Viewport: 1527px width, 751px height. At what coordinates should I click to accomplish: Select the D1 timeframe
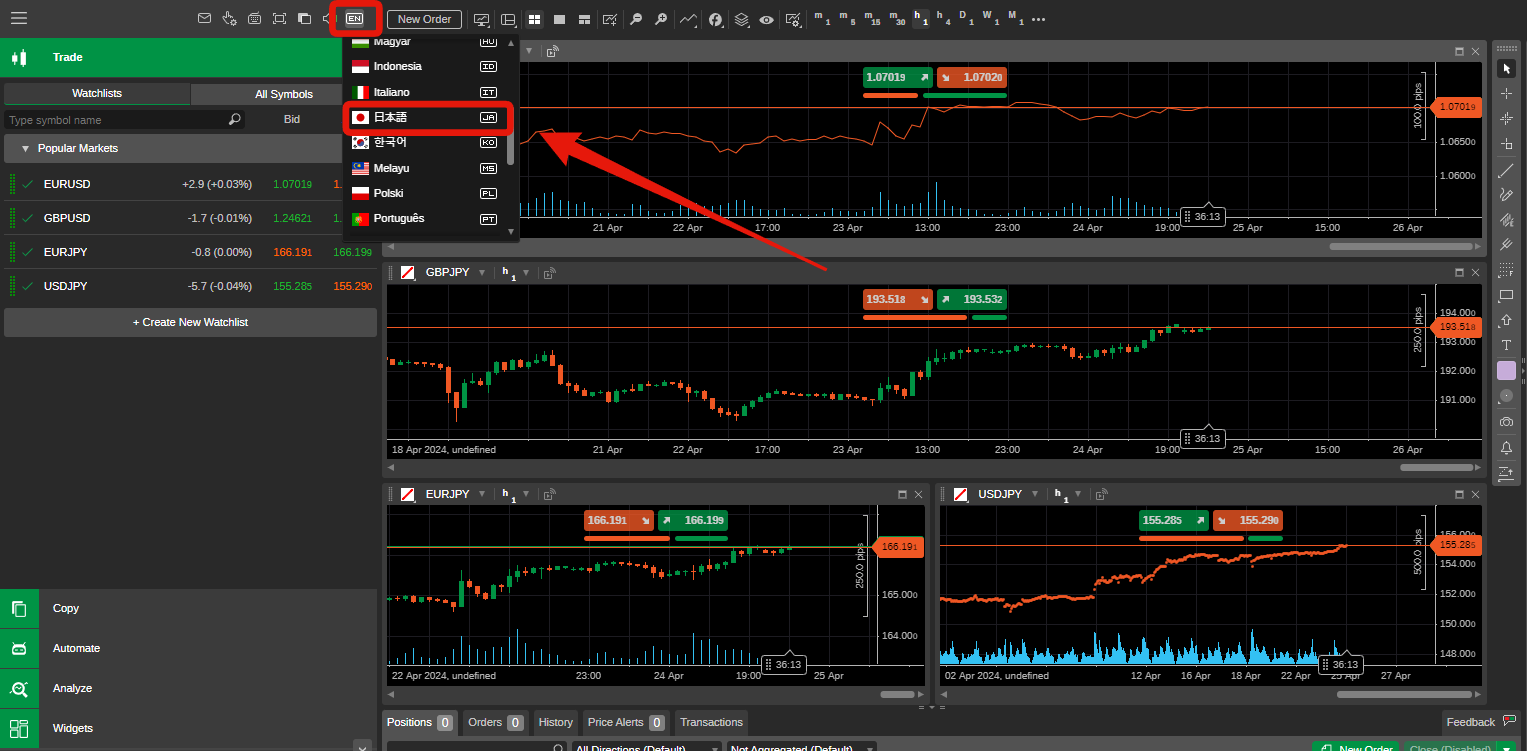click(965, 19)
